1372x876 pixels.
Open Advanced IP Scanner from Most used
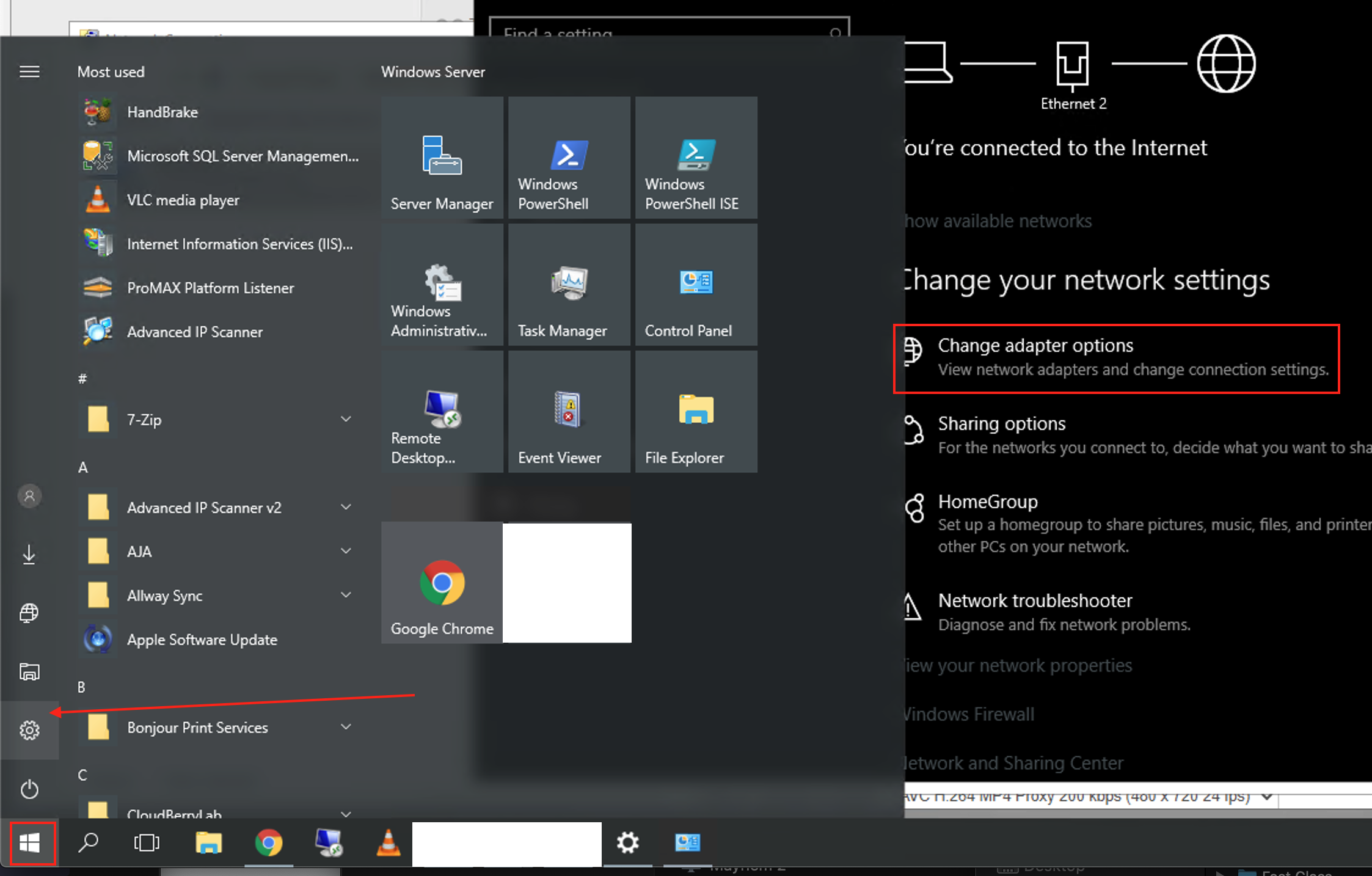(219, 332)
